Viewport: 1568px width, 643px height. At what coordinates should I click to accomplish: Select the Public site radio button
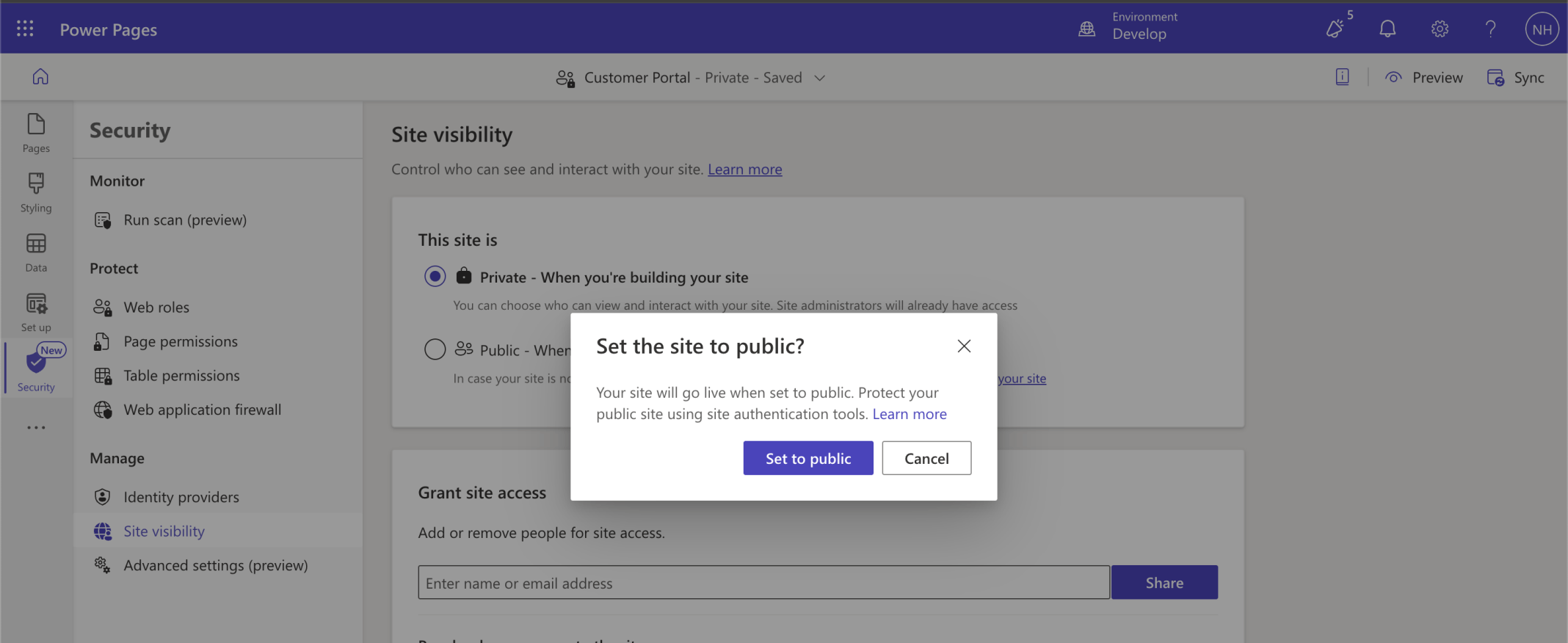tap(435, 349)
